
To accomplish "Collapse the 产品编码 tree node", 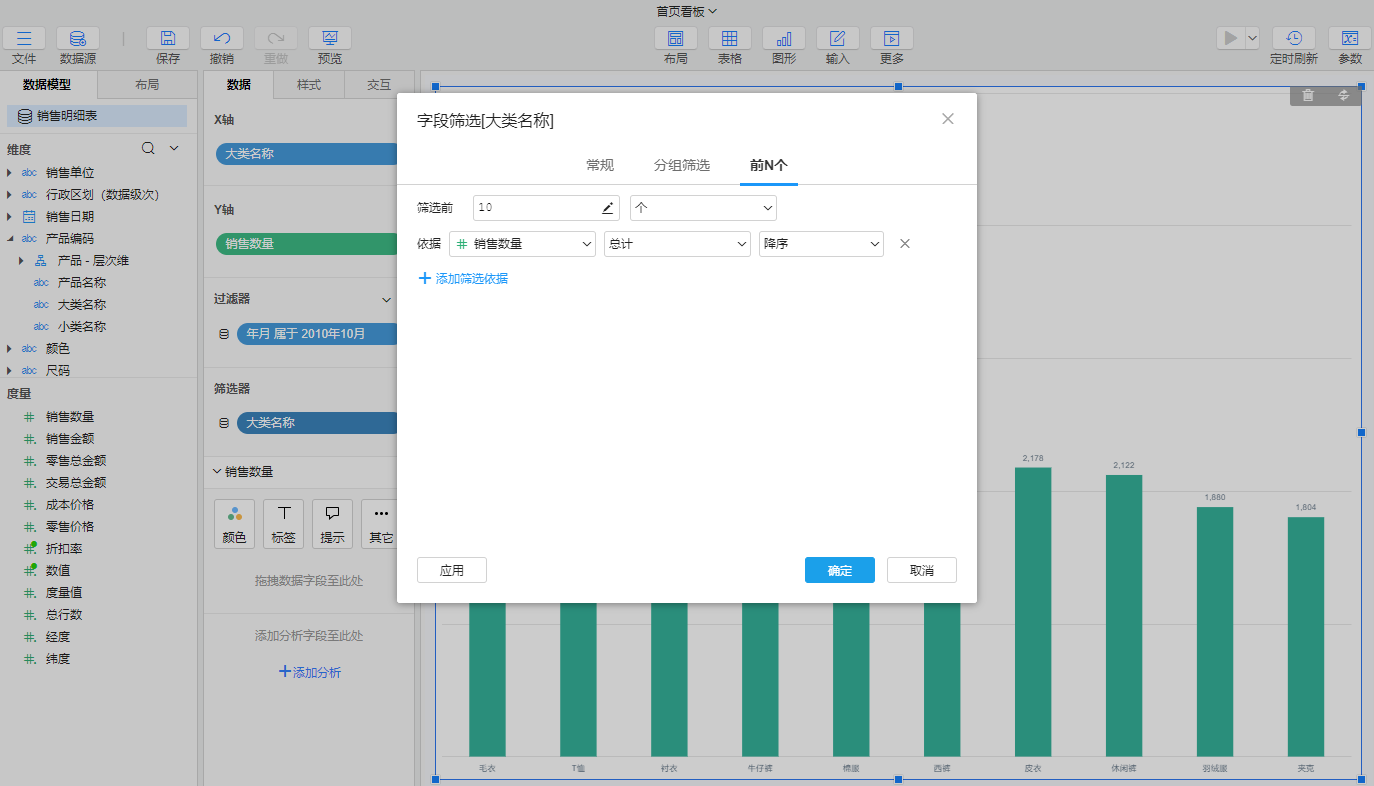I will [x=10, y=239].
